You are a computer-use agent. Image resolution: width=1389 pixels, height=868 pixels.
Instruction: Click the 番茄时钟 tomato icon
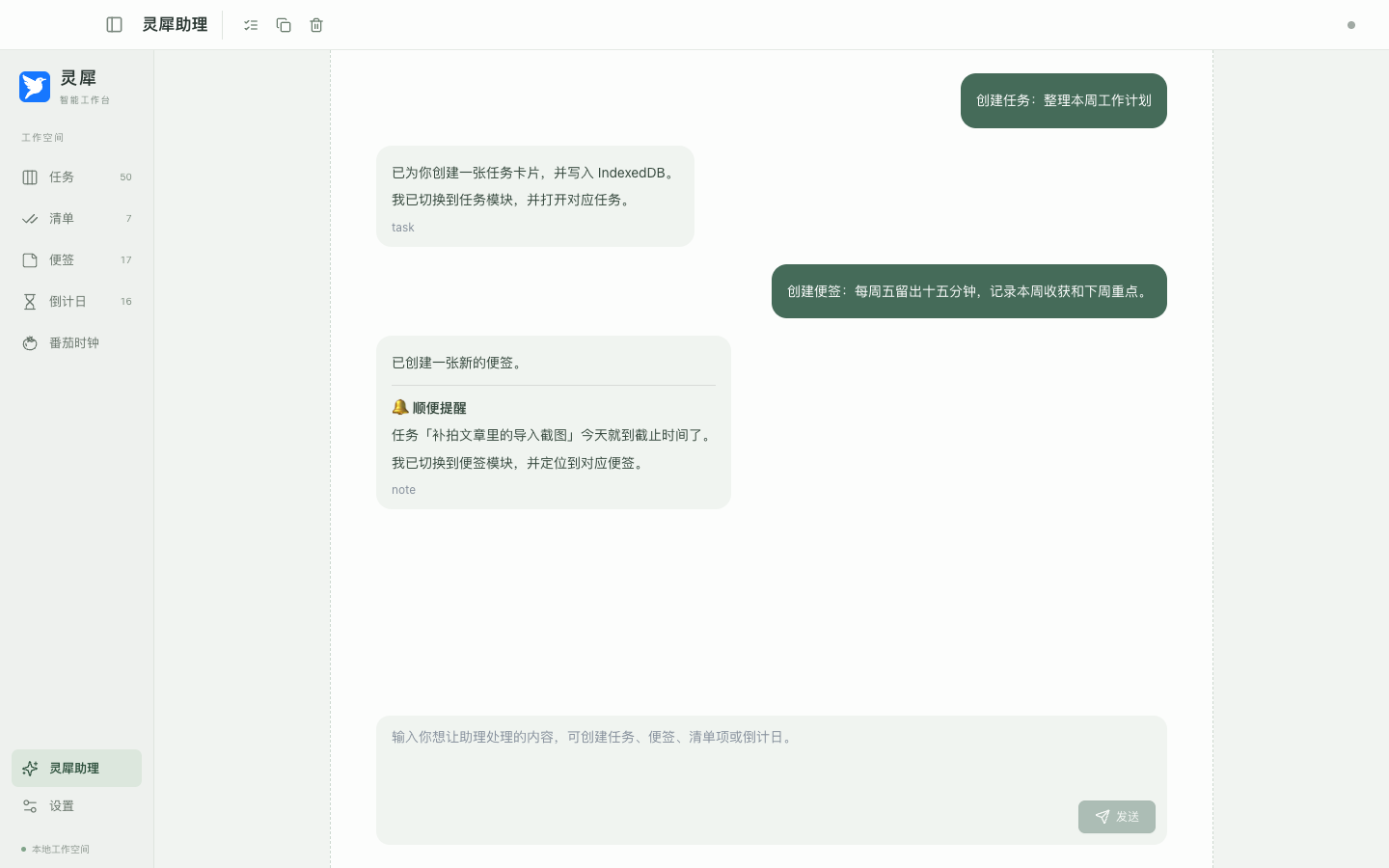pyautogui.click(x=30, y=343)
